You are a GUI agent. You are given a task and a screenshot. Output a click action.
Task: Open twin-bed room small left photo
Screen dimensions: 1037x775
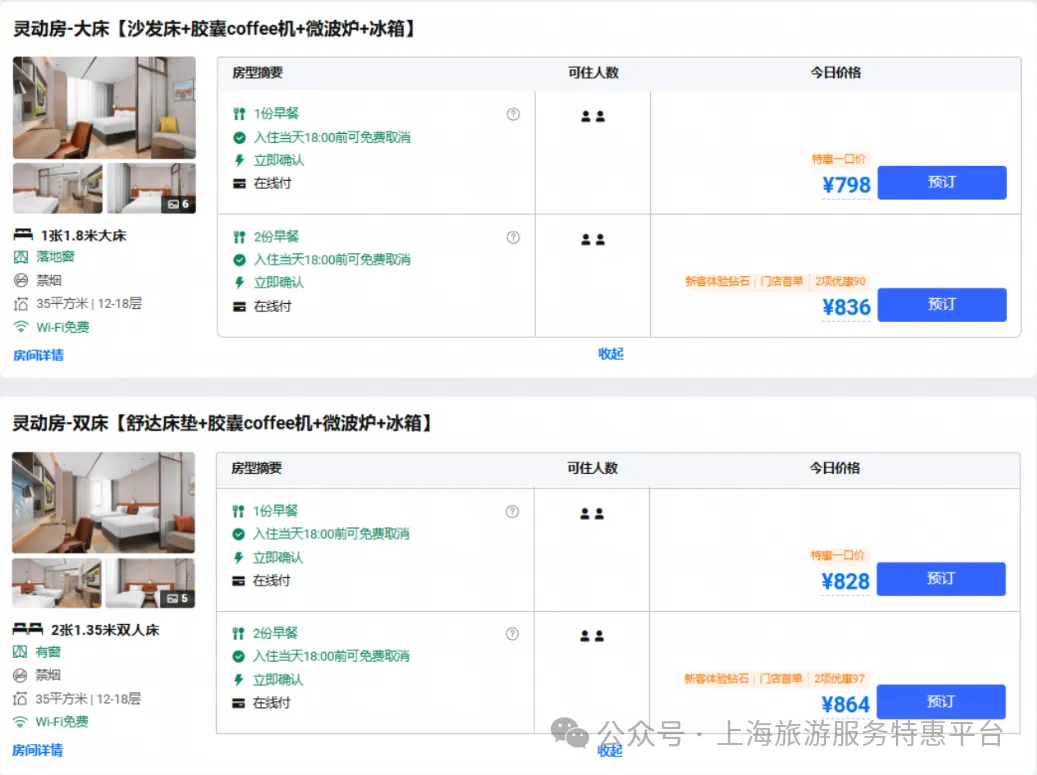tap(57, 583)
